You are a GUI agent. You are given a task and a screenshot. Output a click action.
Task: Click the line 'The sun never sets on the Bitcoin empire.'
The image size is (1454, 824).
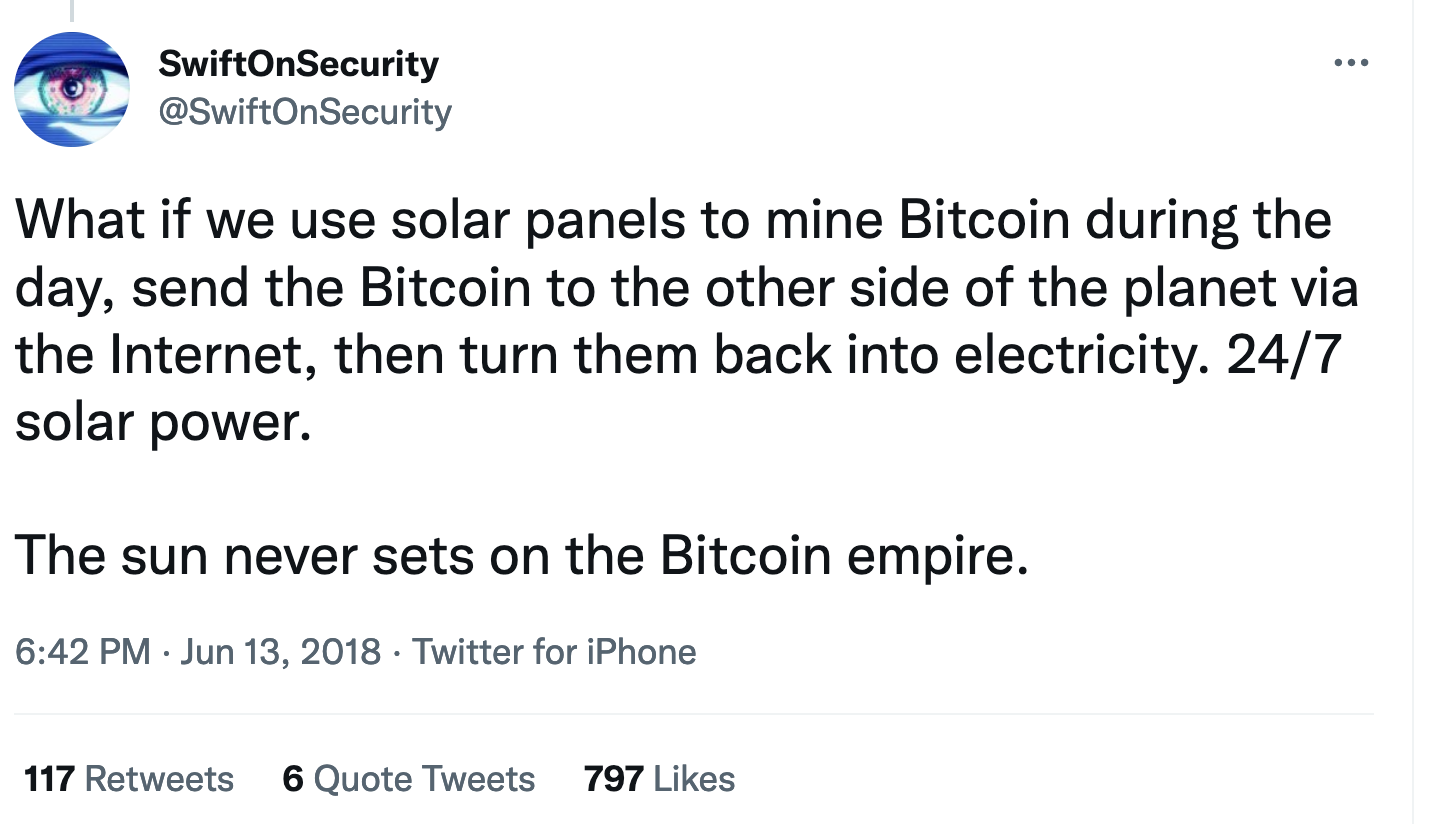coord(521,555)
